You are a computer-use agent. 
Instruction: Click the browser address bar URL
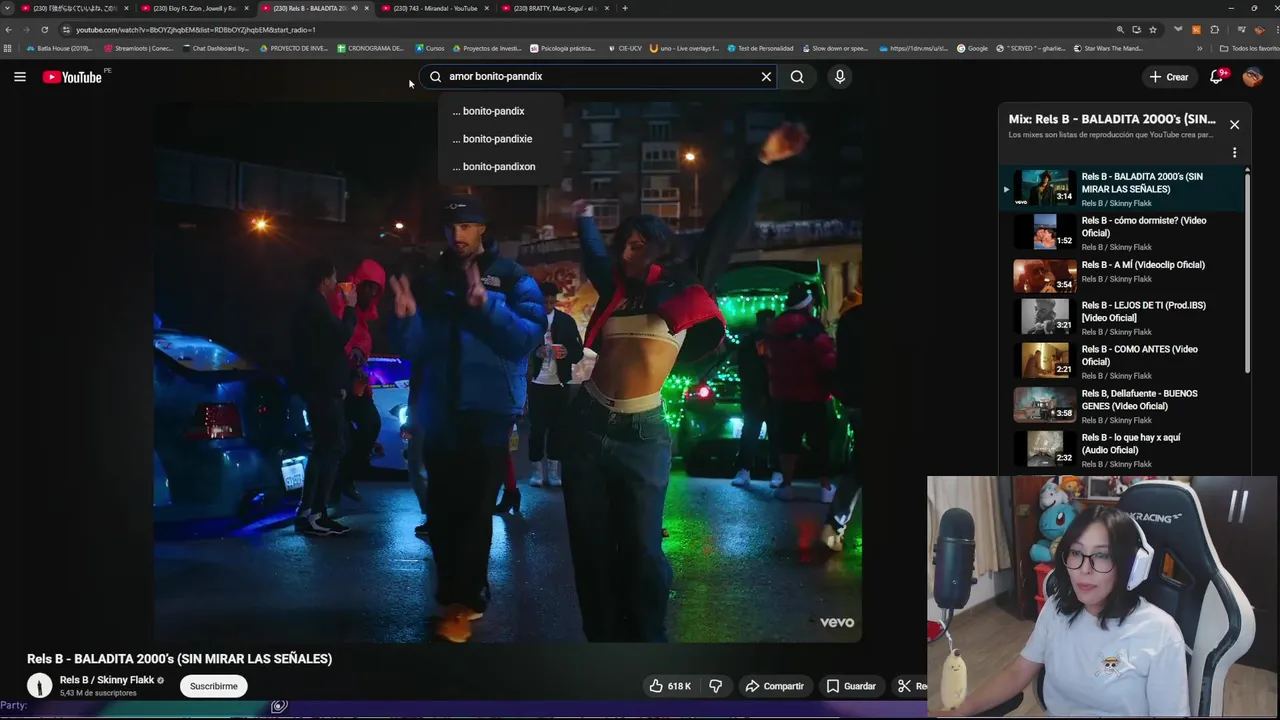tap(196, 30)
